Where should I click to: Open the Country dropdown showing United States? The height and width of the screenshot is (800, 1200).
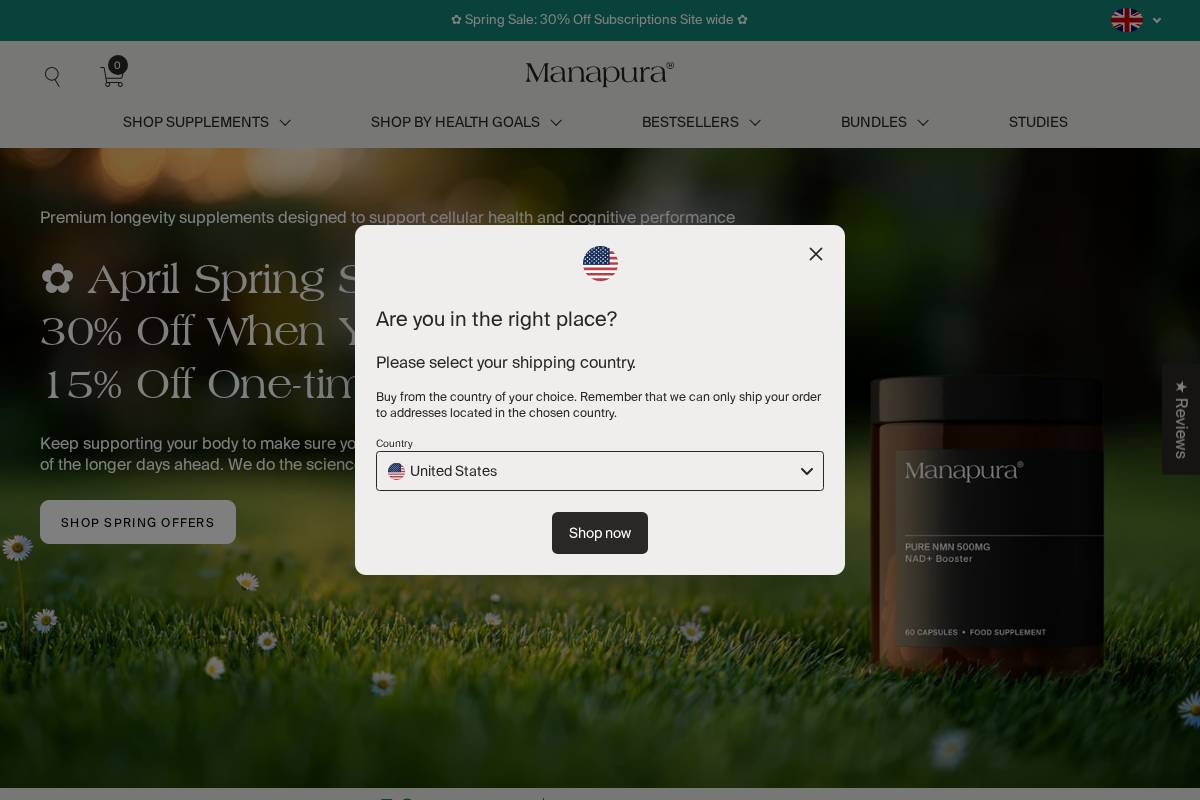pos(600,471)
